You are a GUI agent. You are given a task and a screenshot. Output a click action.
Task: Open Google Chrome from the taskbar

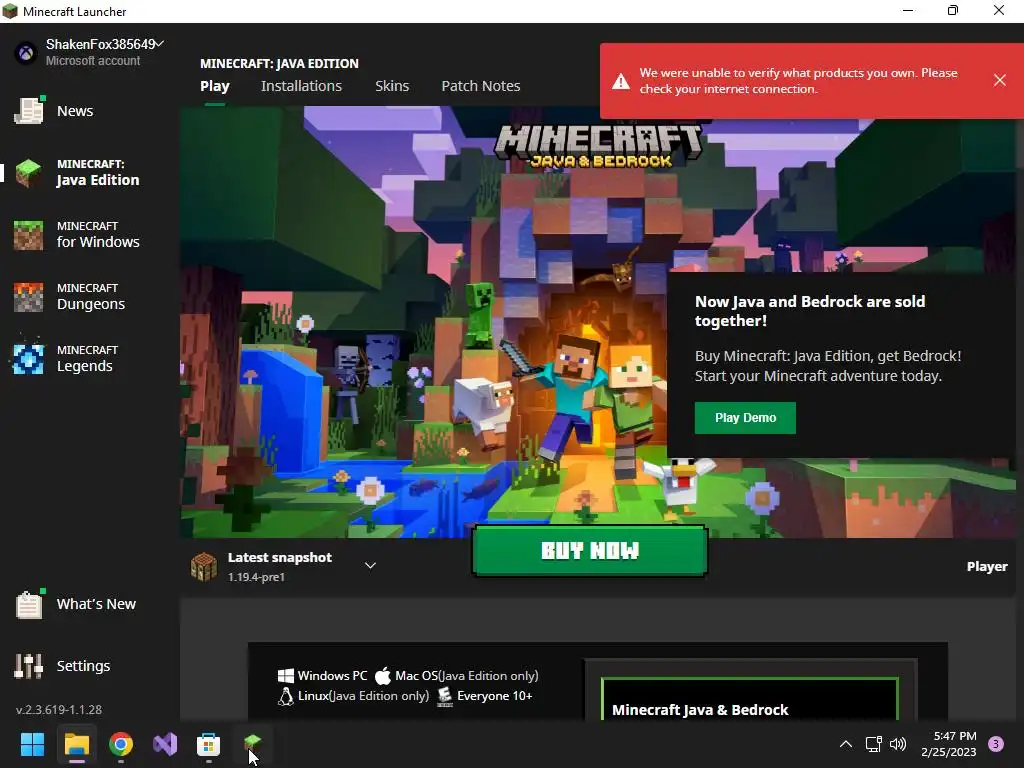click(121, 744)
